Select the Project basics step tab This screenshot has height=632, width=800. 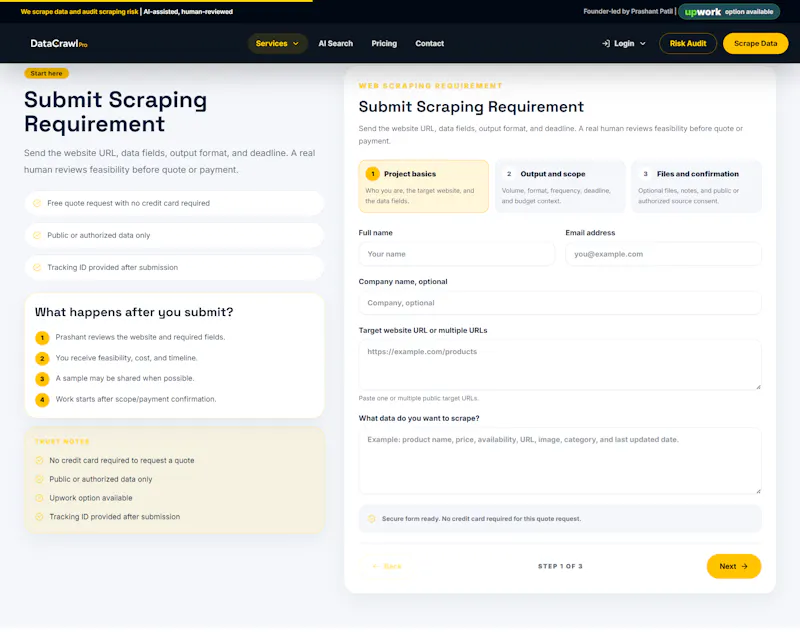coord(423,186)
